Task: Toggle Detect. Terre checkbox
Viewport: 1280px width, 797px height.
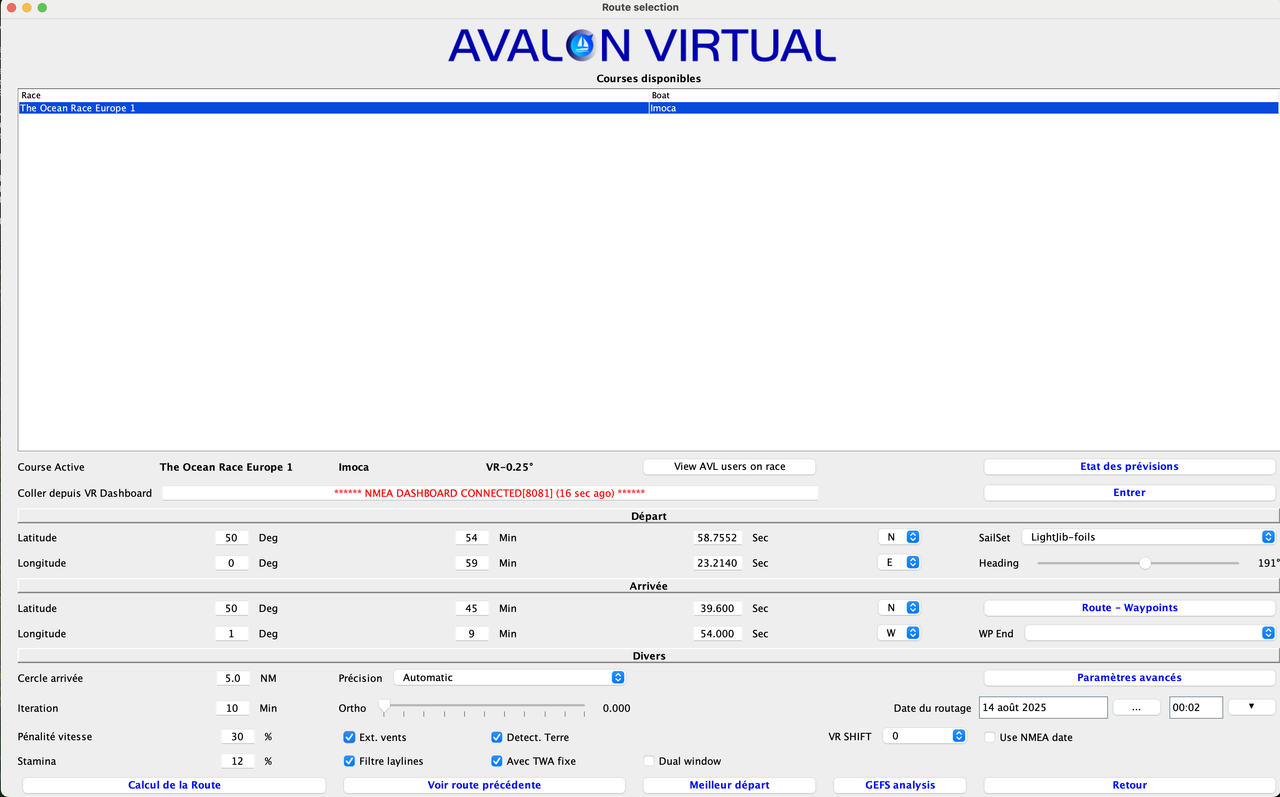Action: pyautogui.click(x=497, y=737)
